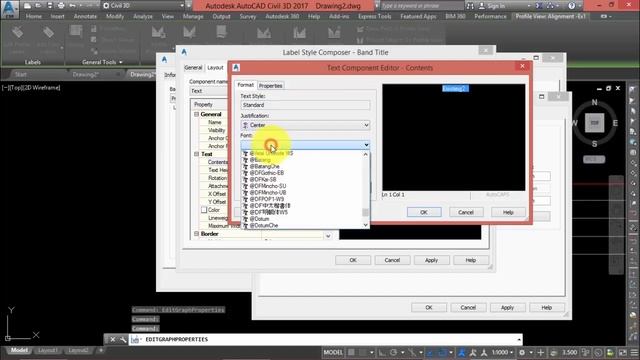The width and height of the screenshot is (640, 360).
Task: Click the highlighted text in the editor preview
Action: [455, 89]
